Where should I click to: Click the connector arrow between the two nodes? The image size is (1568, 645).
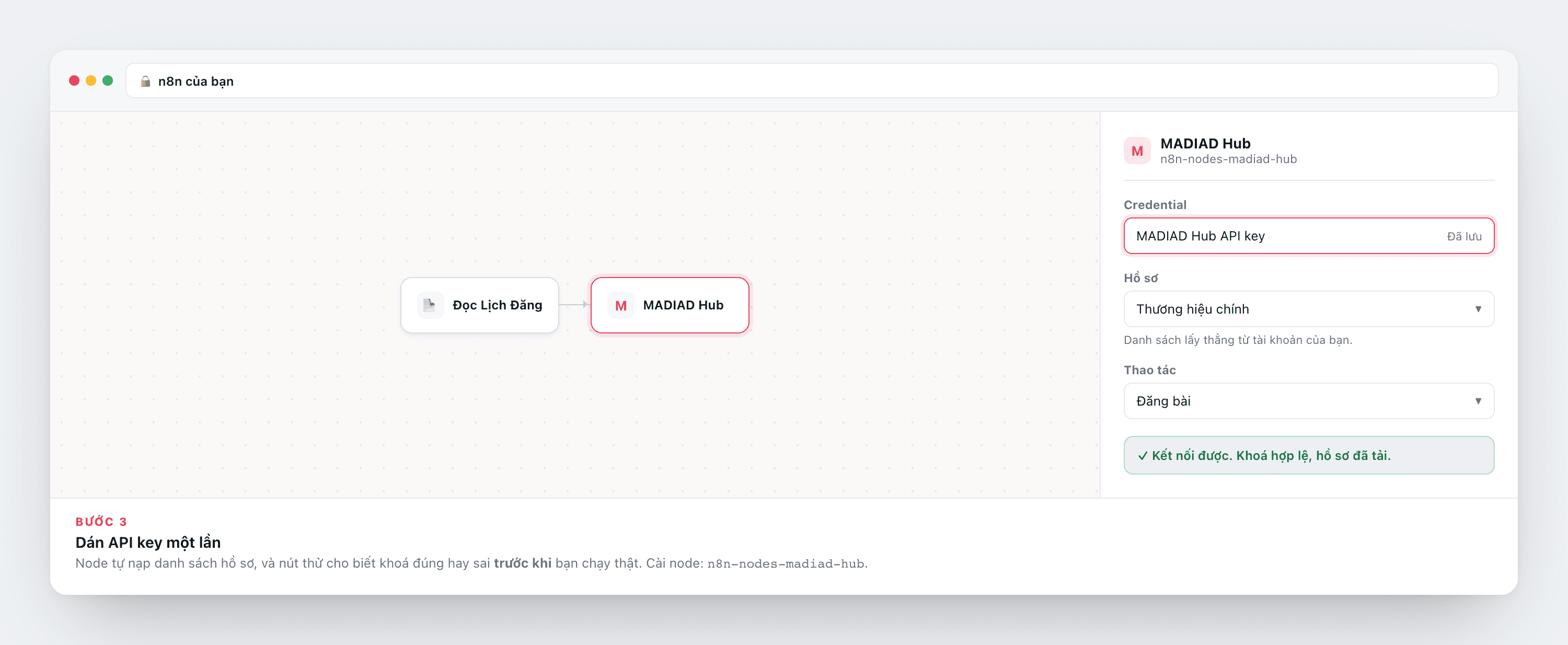tap(574, 304)
